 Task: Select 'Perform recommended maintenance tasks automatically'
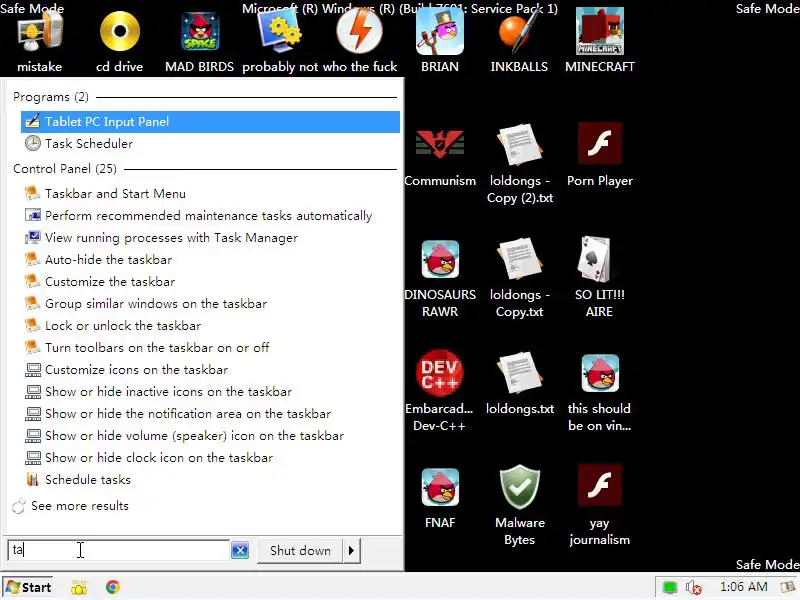(x=210, y=216)
